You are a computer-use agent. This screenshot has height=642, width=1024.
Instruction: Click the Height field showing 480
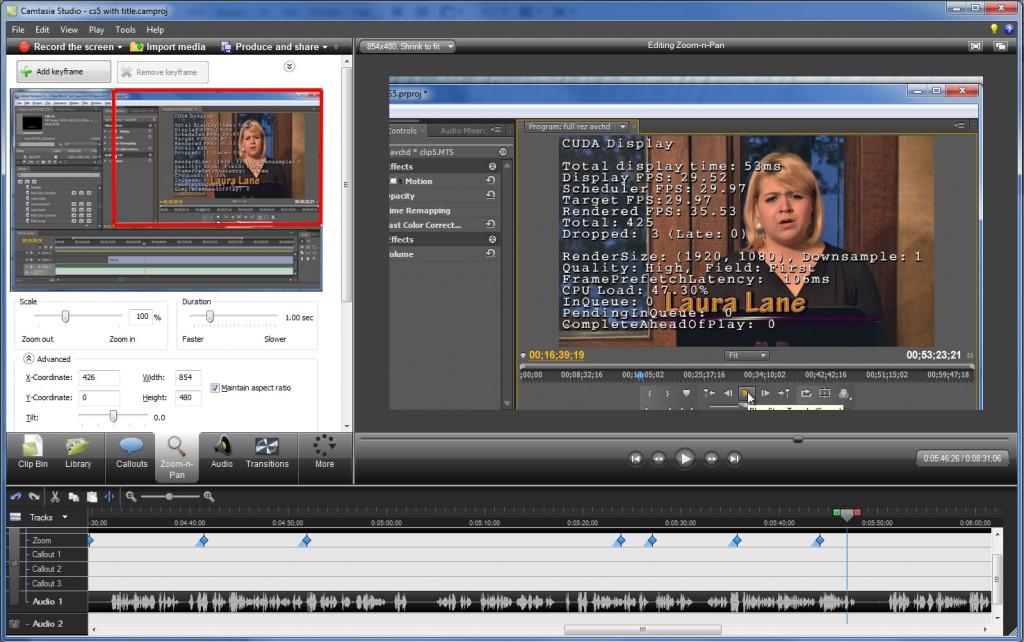(x=188, y=397)
